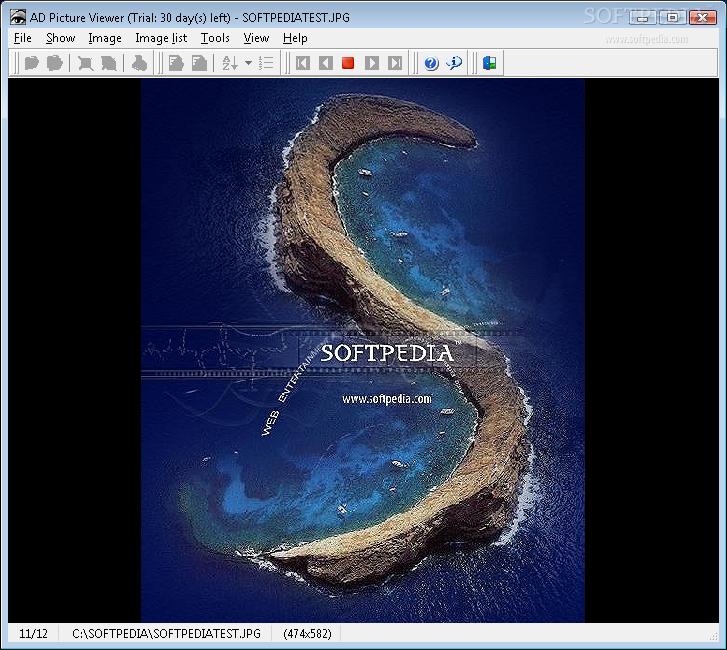Jump to the first image
This screenshot has width=727, height=650.
[303, 63]
